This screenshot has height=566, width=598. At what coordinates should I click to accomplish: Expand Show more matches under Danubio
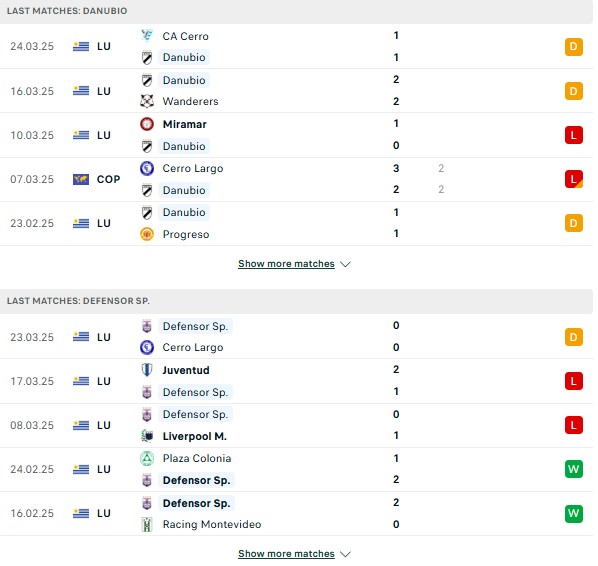(286, 264)
